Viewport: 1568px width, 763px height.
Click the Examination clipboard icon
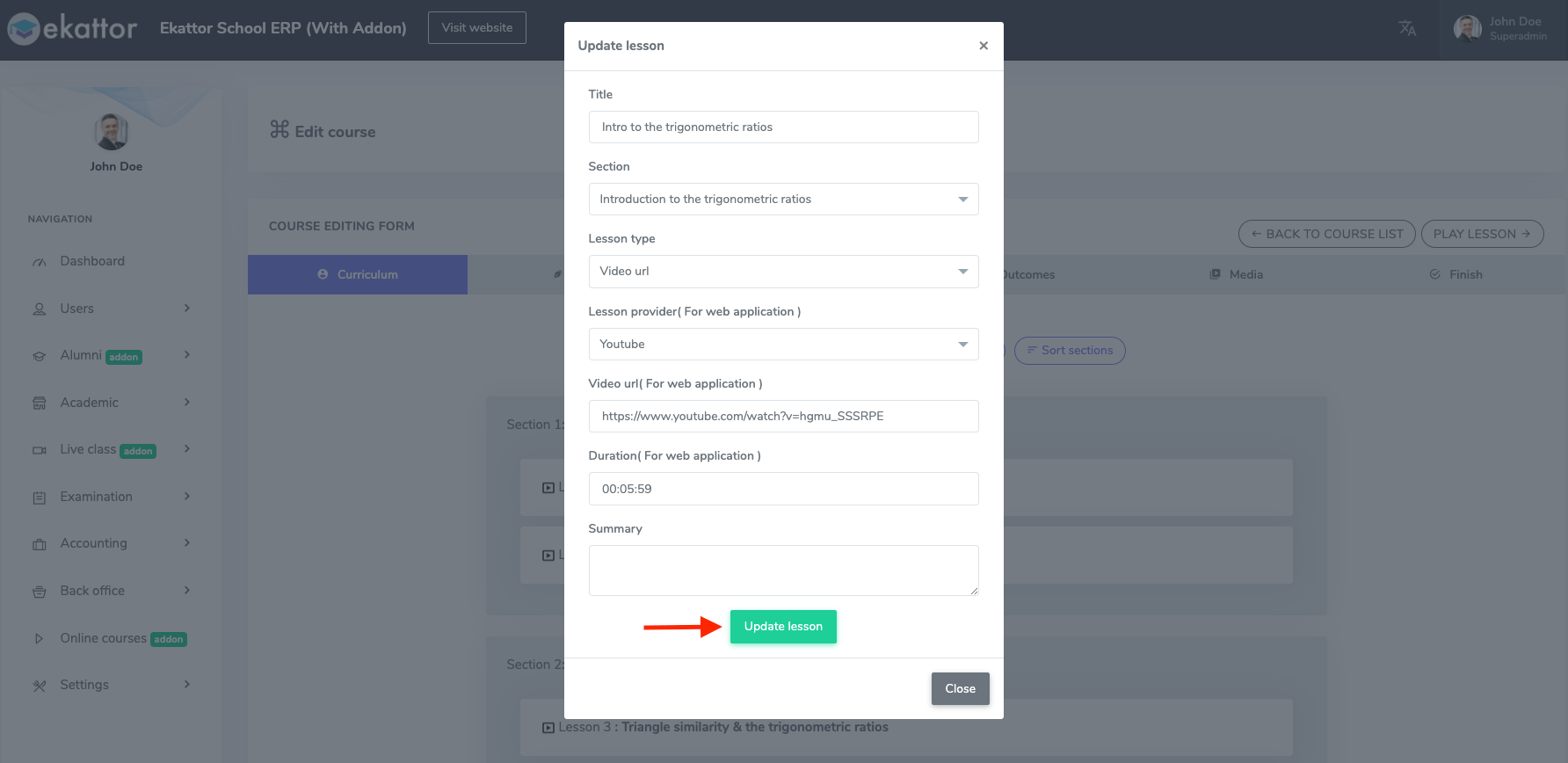point(39,496)
